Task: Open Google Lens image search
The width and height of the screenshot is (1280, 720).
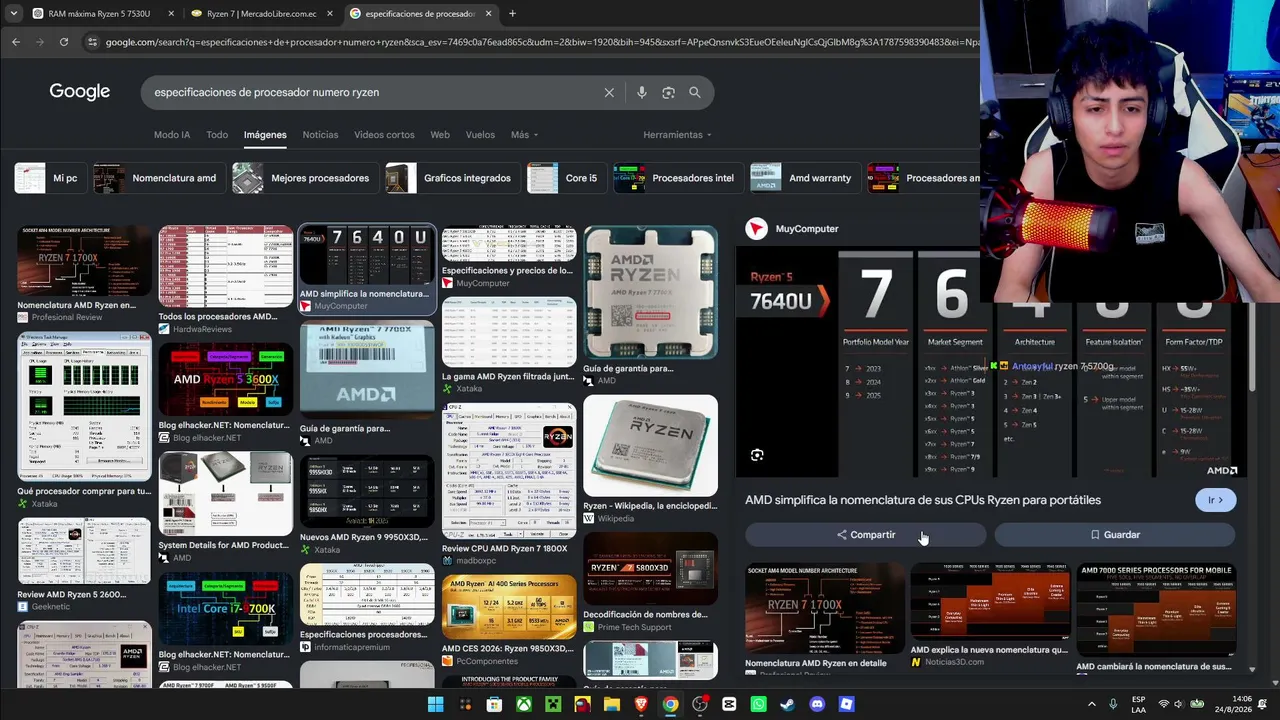Action: click(x=668, y=92)
